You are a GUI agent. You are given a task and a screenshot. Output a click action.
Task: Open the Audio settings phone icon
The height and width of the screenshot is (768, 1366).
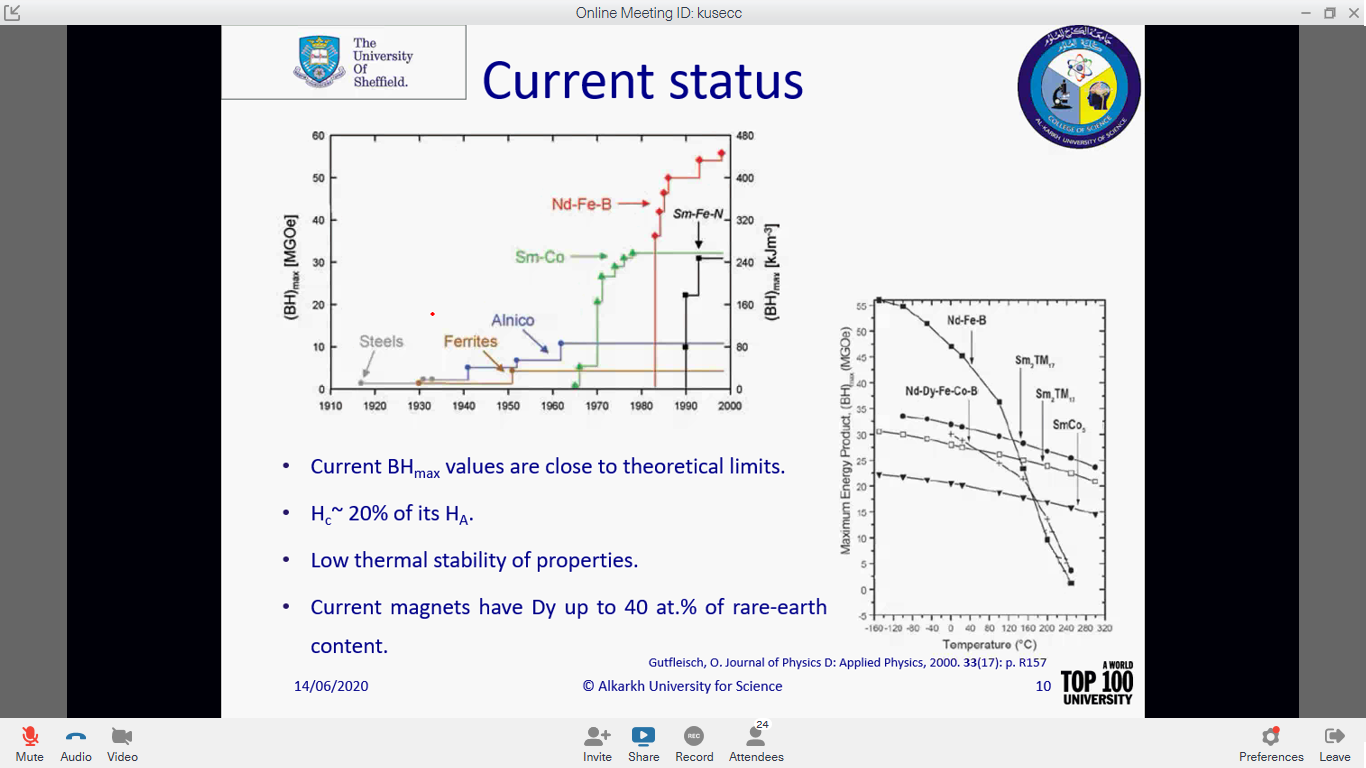[x=76, y=744]
